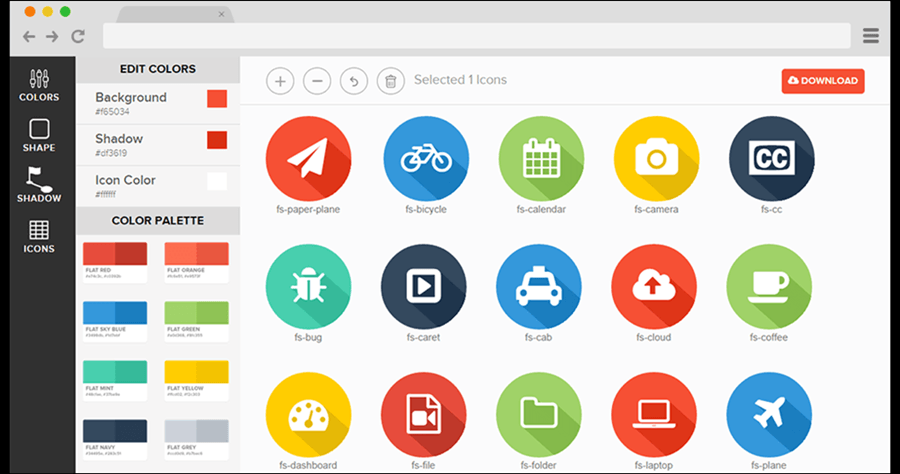The width and height of the screenshot is (900, 474).
Task: Open the Shadow panel in sidebar
Action: 39,185
